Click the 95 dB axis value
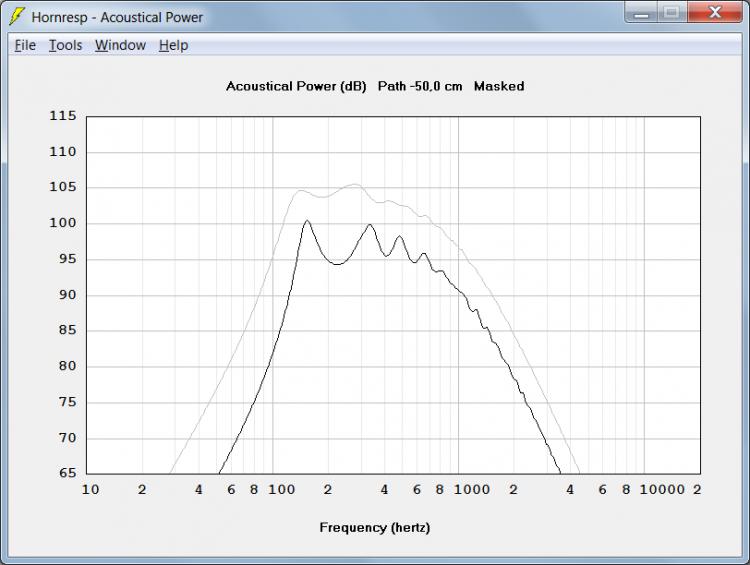750x565 pixels. pos(67,259)
